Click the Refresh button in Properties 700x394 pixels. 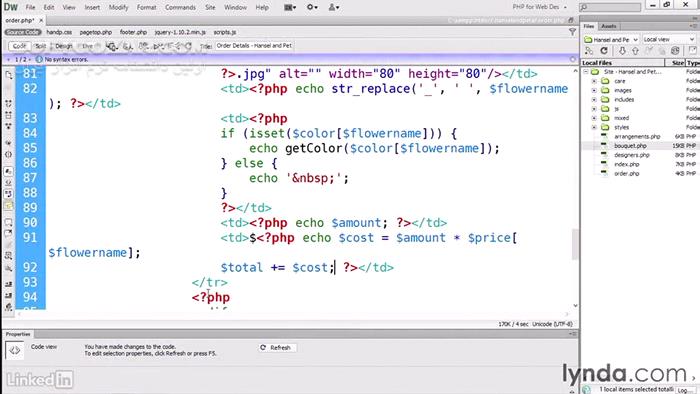click(x=277, y=347)
